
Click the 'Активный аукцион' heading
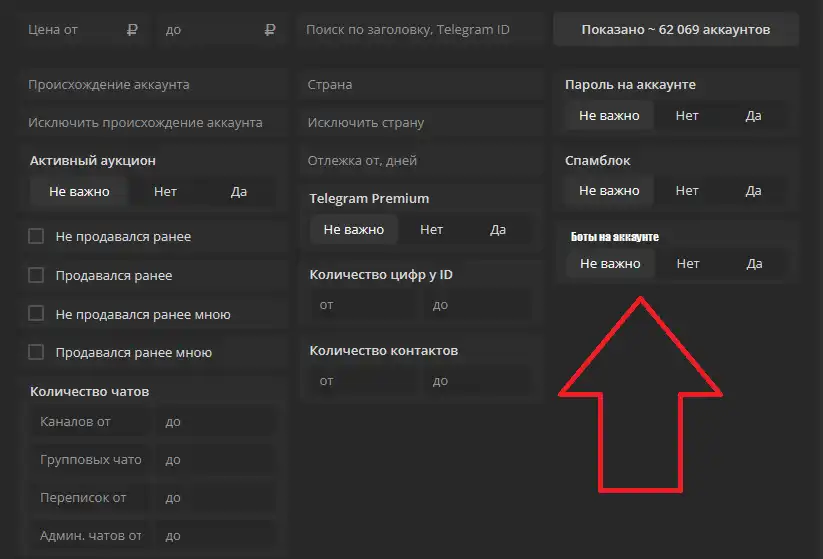92,161
